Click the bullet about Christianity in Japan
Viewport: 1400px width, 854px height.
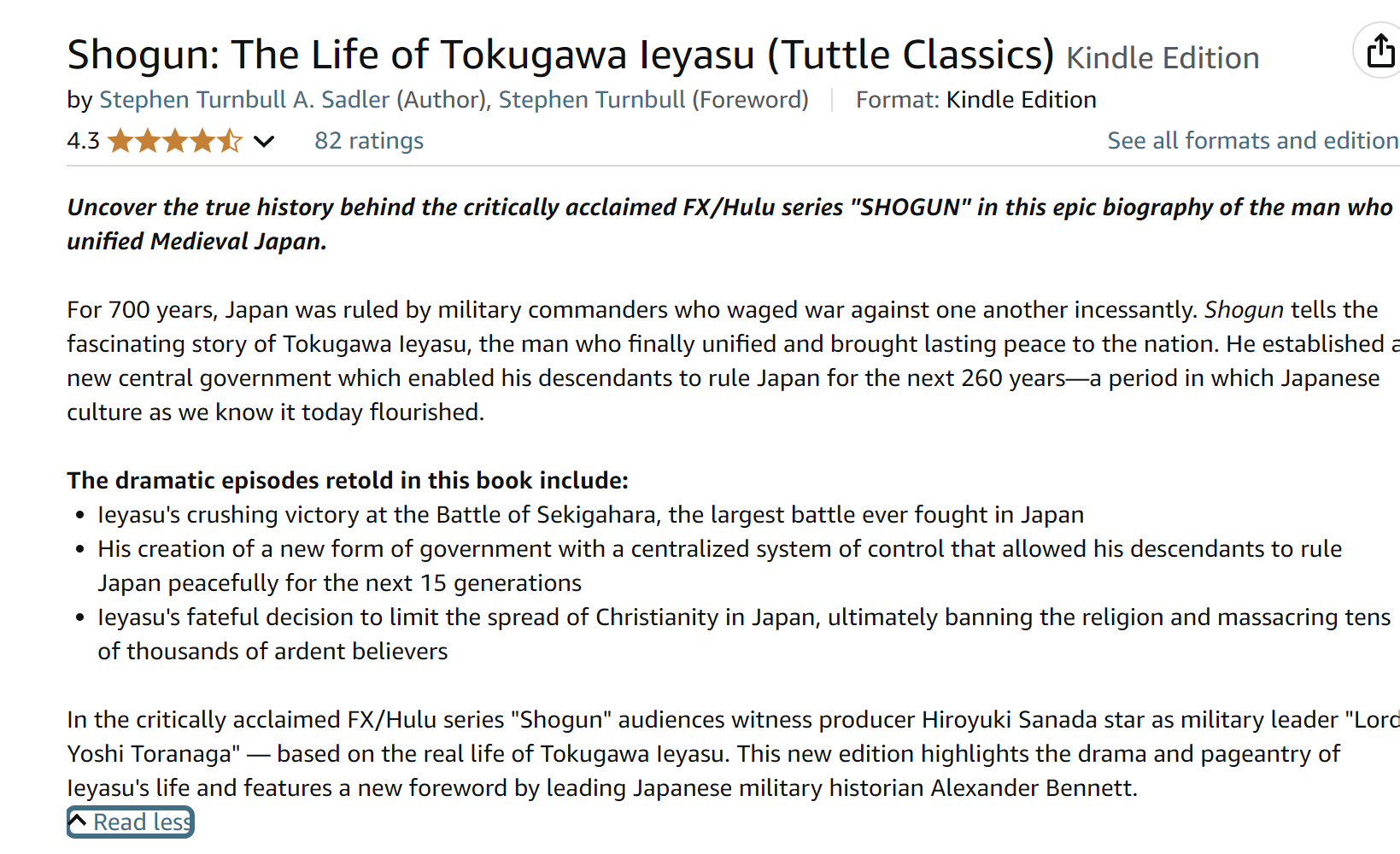pyautogui.click(x=743, y=634)
